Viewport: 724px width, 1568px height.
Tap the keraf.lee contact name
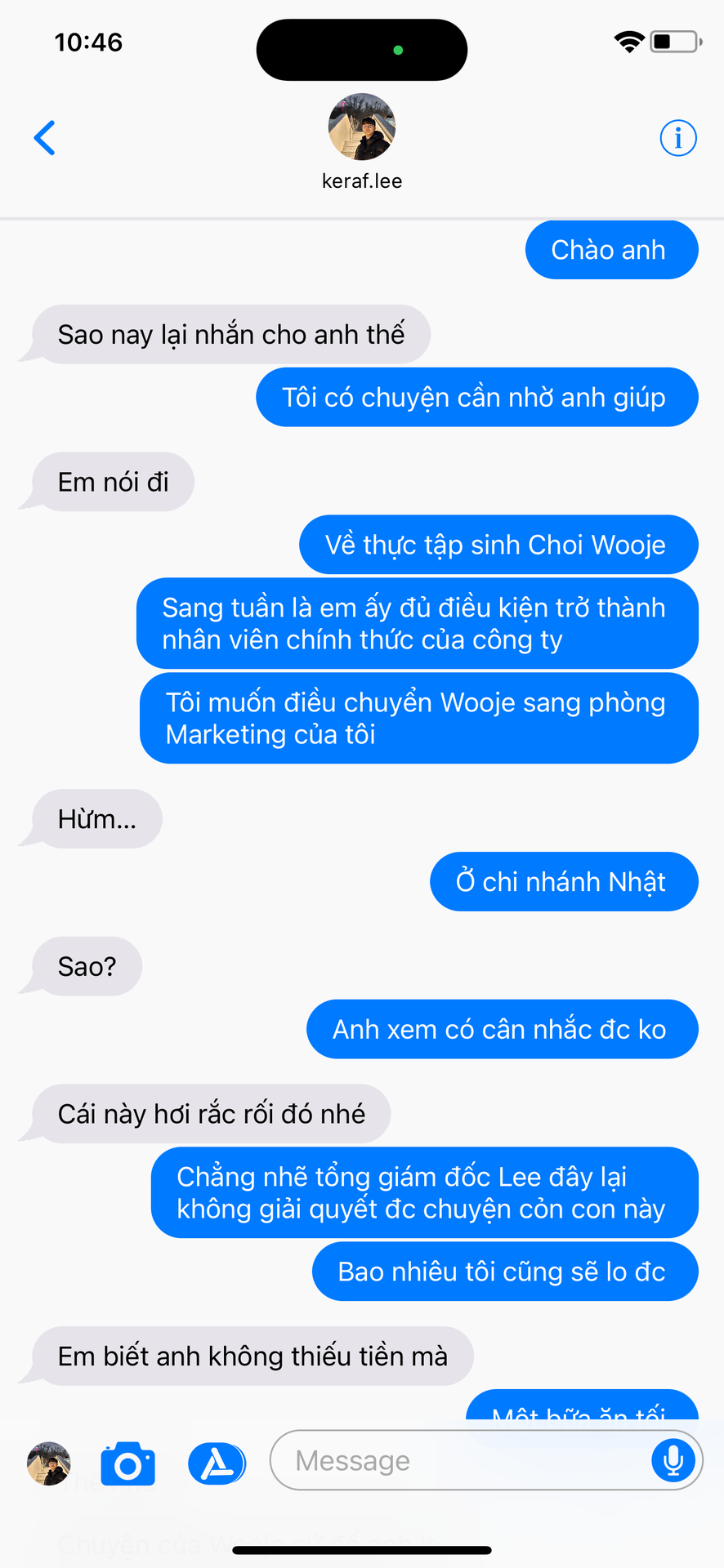pyautogui.click(x=362, y=180)
